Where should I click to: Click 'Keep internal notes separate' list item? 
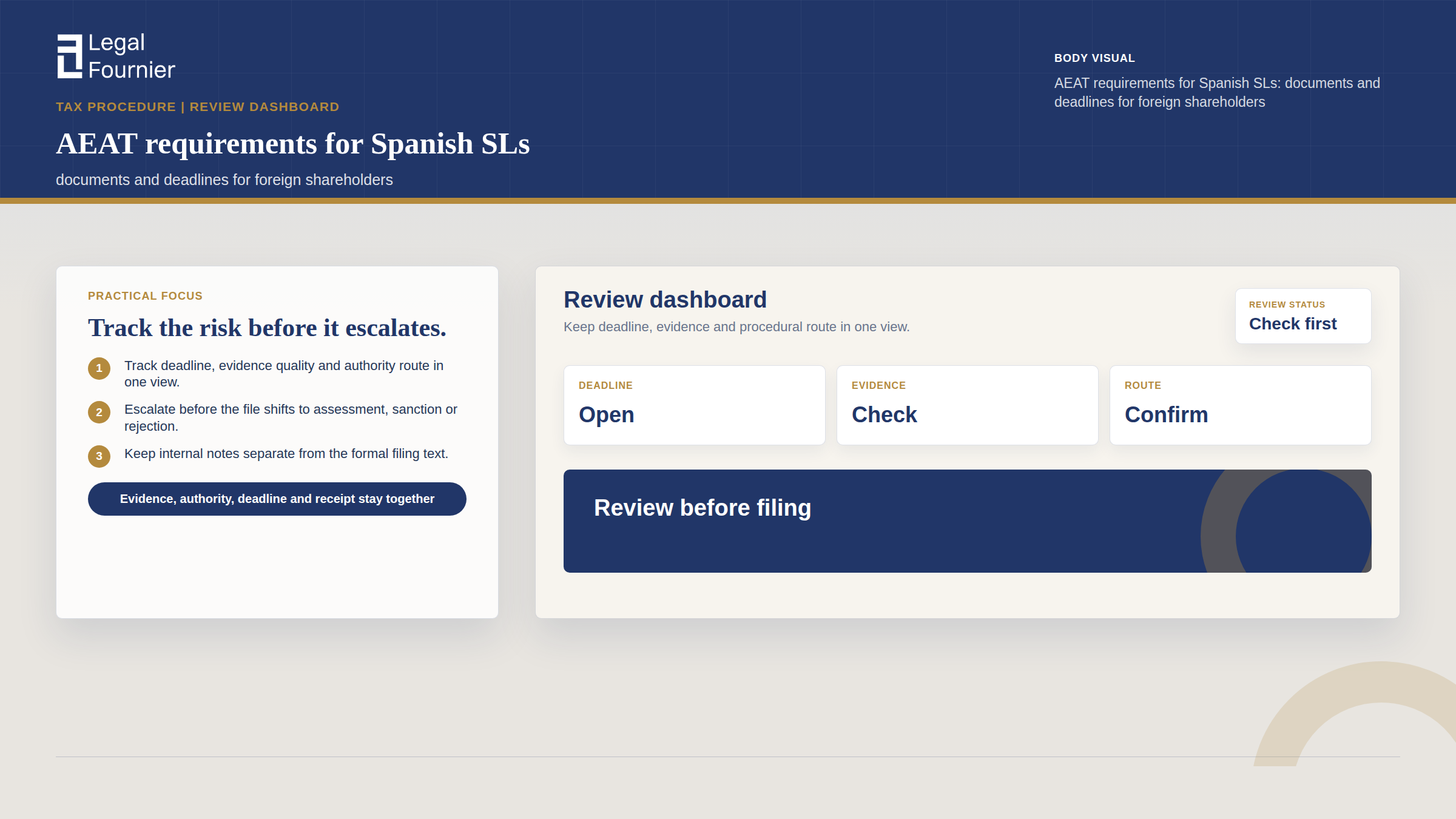tap(286, 454)
